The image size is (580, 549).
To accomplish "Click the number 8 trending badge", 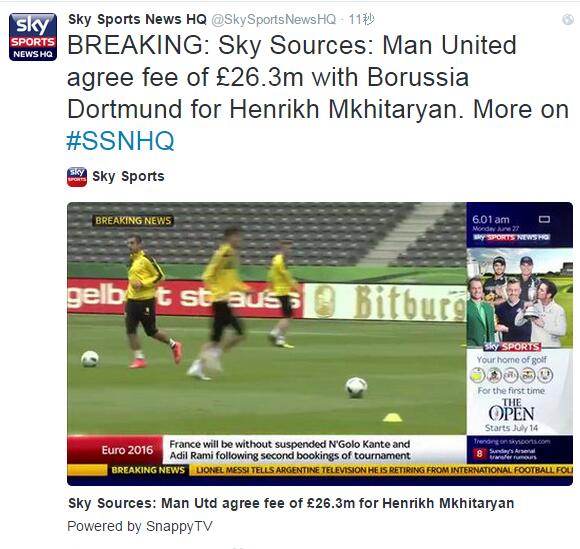I will point(479,453).
